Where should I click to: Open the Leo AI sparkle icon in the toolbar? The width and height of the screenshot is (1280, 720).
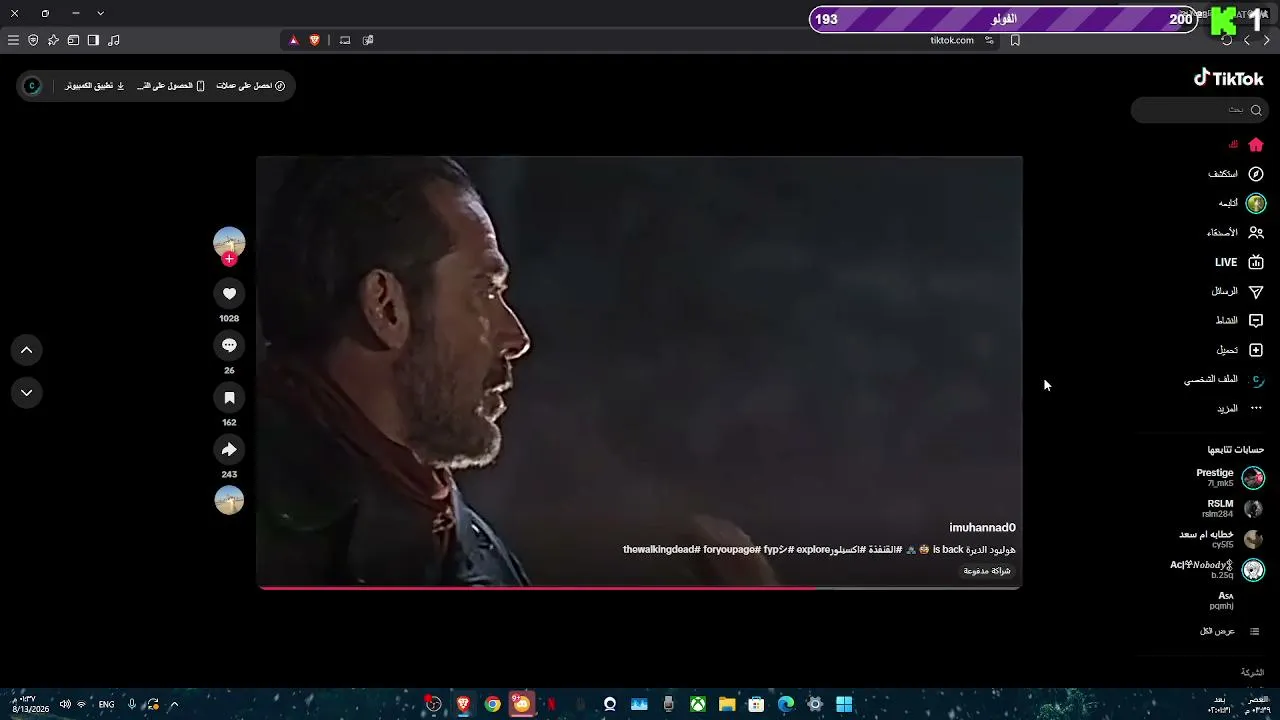point(53,40)
